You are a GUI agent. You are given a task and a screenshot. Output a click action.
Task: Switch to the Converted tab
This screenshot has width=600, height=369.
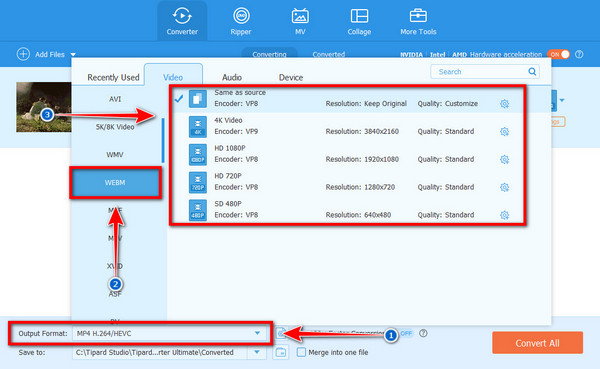pos(329,54)
